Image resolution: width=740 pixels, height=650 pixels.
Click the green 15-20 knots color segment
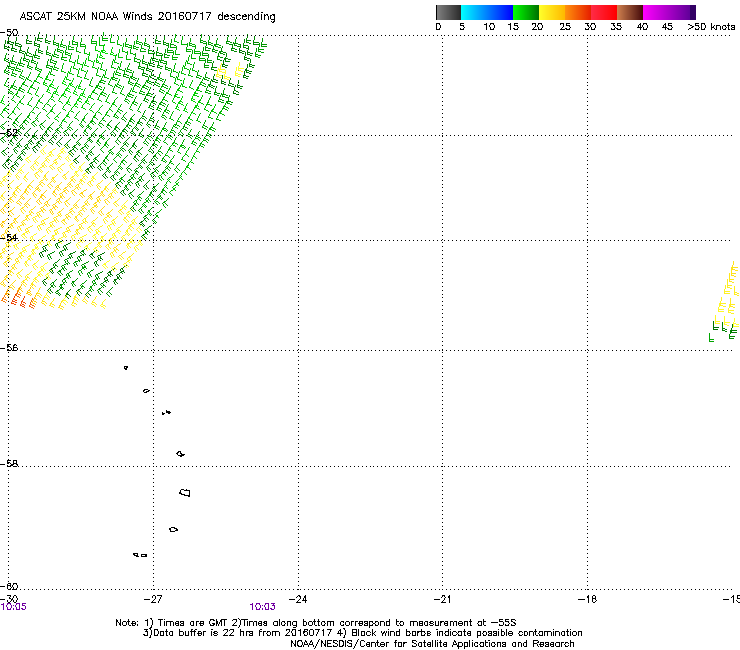(x=526, y=12)
